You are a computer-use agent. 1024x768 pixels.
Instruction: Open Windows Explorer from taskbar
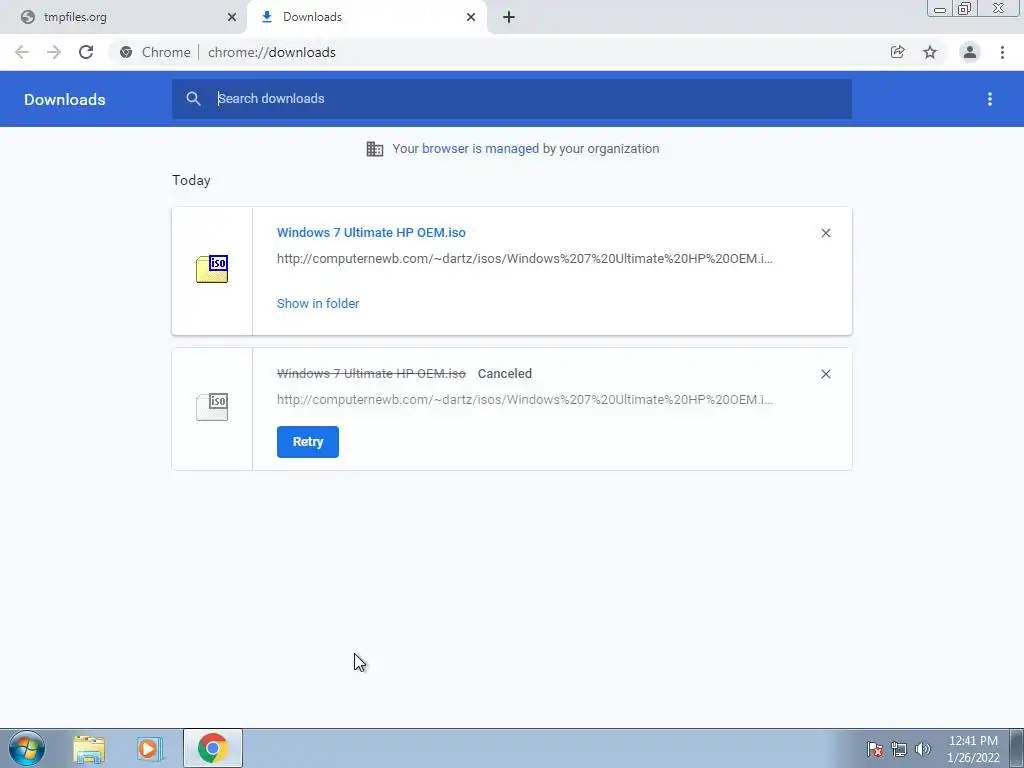tap(89, 749)
